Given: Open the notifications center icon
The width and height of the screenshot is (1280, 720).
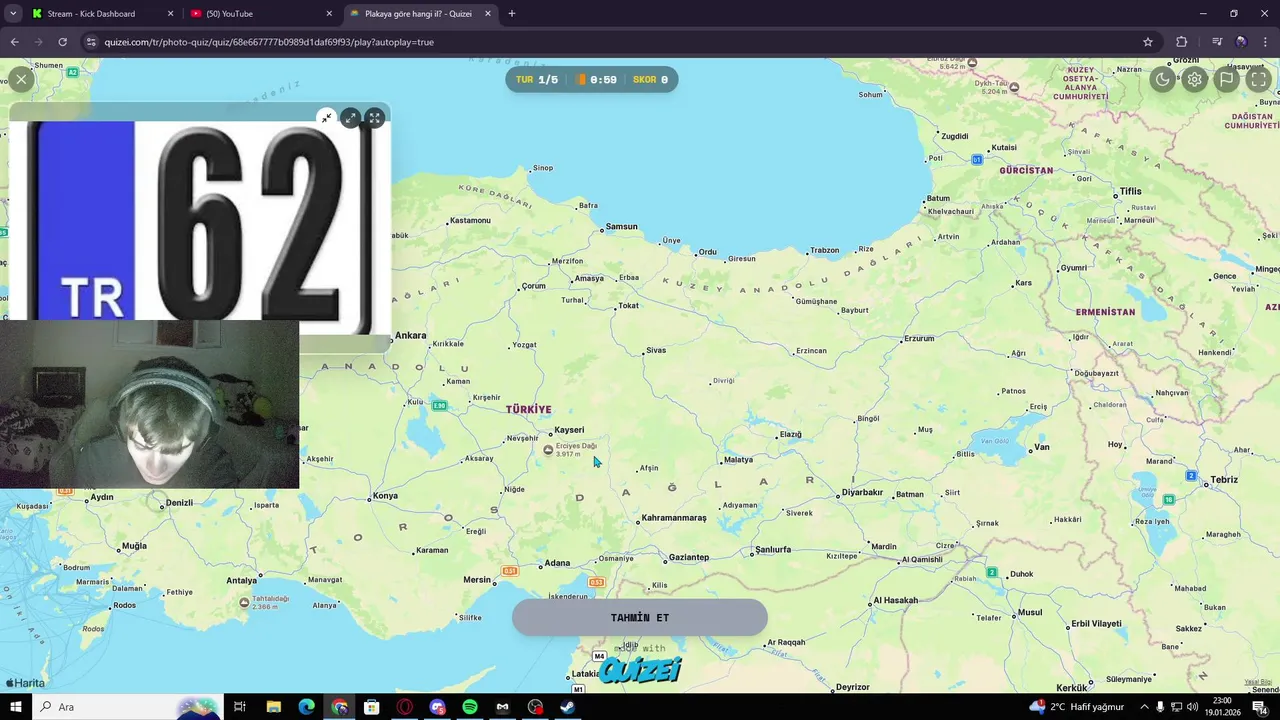Looking at the screenshot, I should coord(1260,707).
